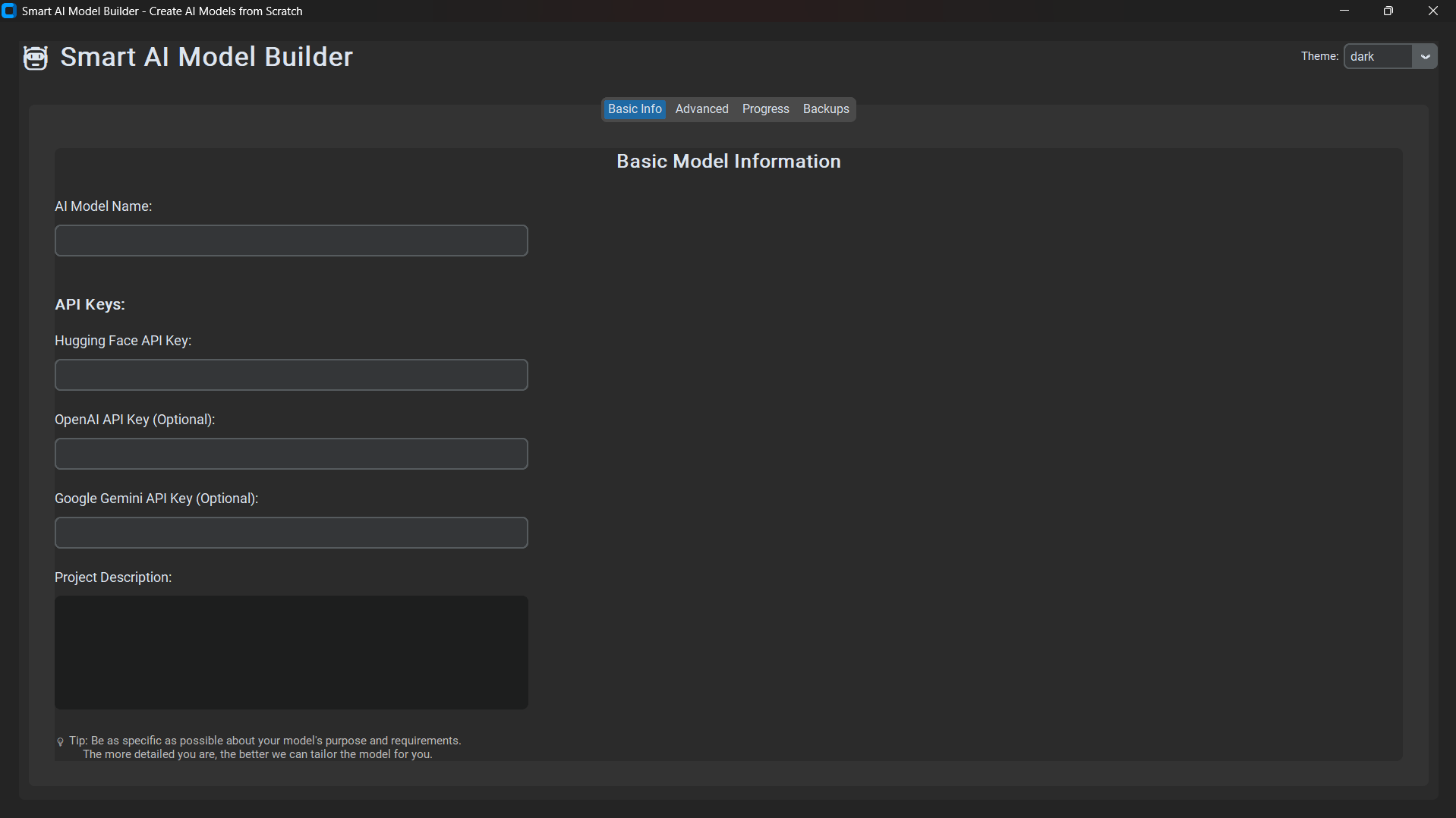Open the Progress tab
This screenshot has width=1456, height=818.
coord(765,109)
